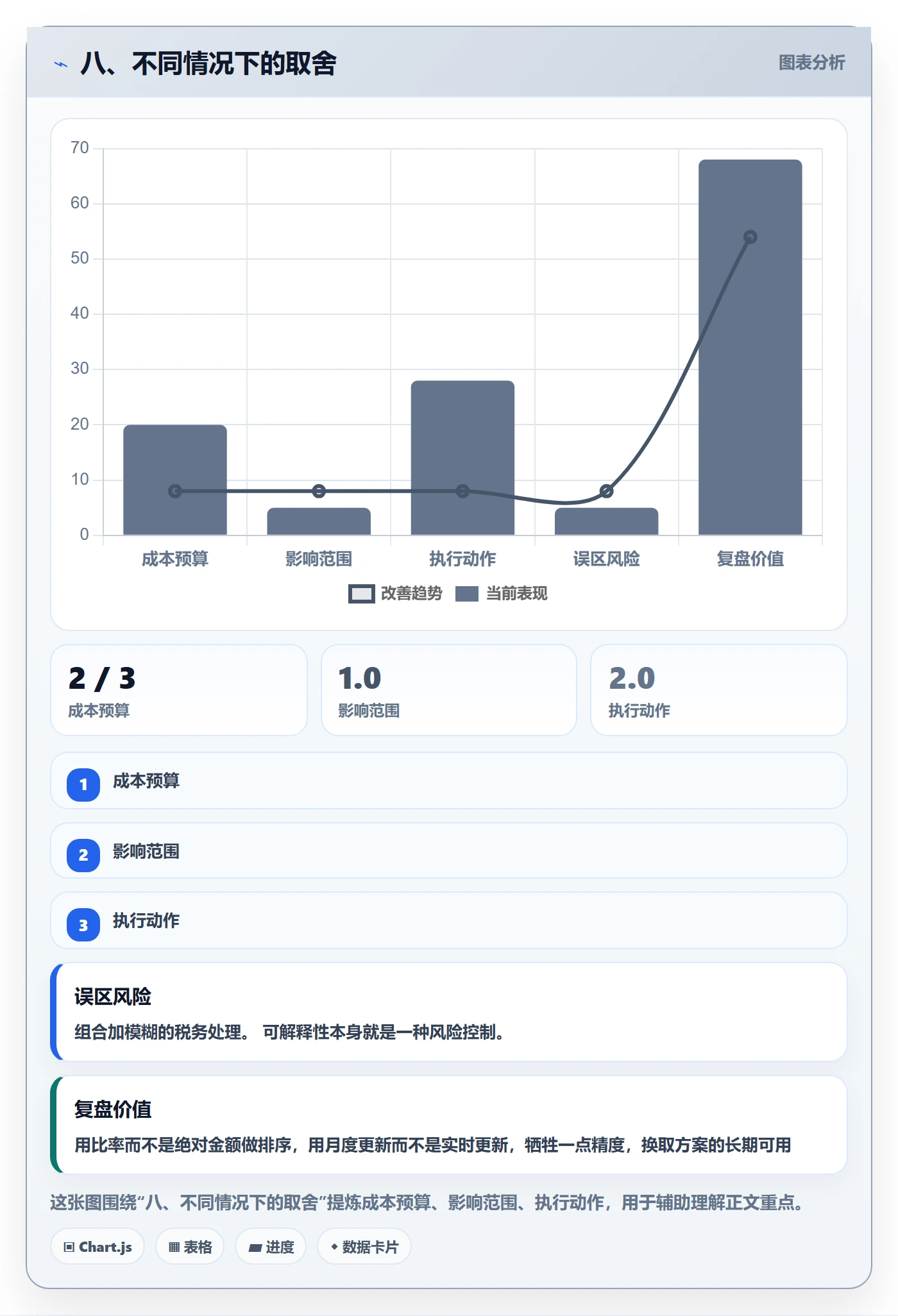This screenshot has width=898, height=1316.
Task: Open the 2 / 3 成本预算 stat card
Action: tap(179, 690)
